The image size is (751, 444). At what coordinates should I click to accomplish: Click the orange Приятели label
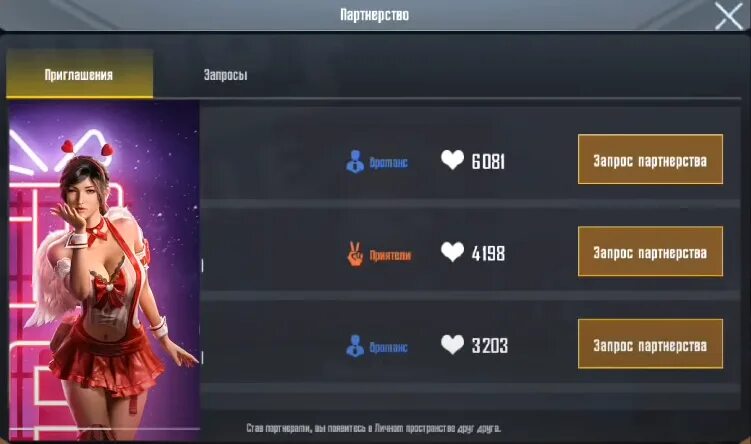point(390,255)
